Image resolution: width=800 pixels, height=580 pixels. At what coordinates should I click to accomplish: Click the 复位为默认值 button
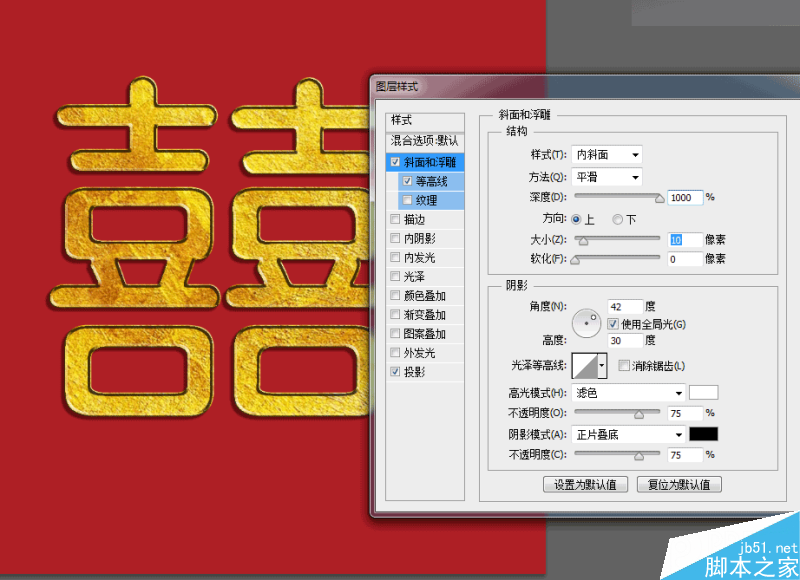(679, 484)
